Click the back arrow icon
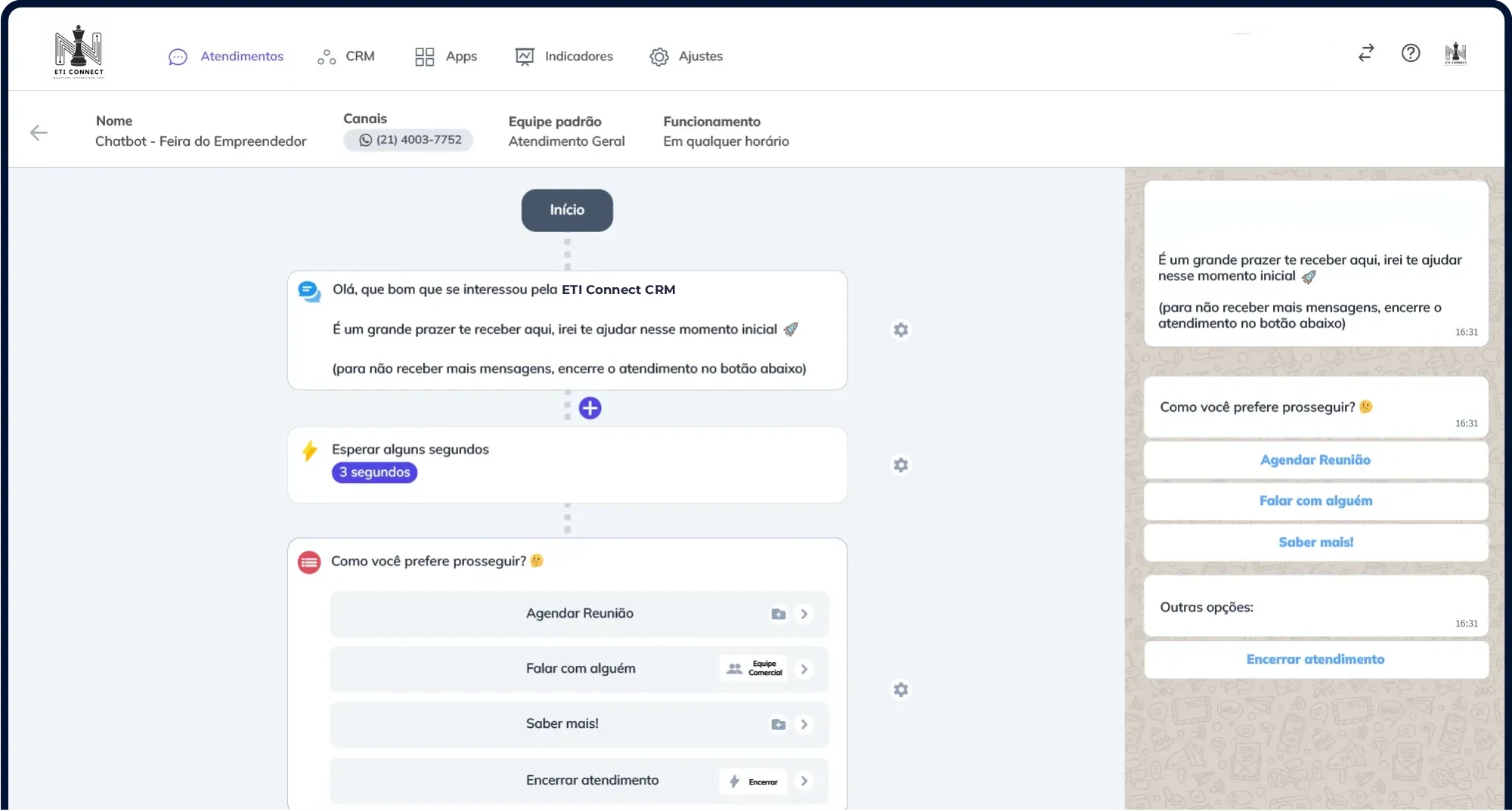 [x=39, y=133]
